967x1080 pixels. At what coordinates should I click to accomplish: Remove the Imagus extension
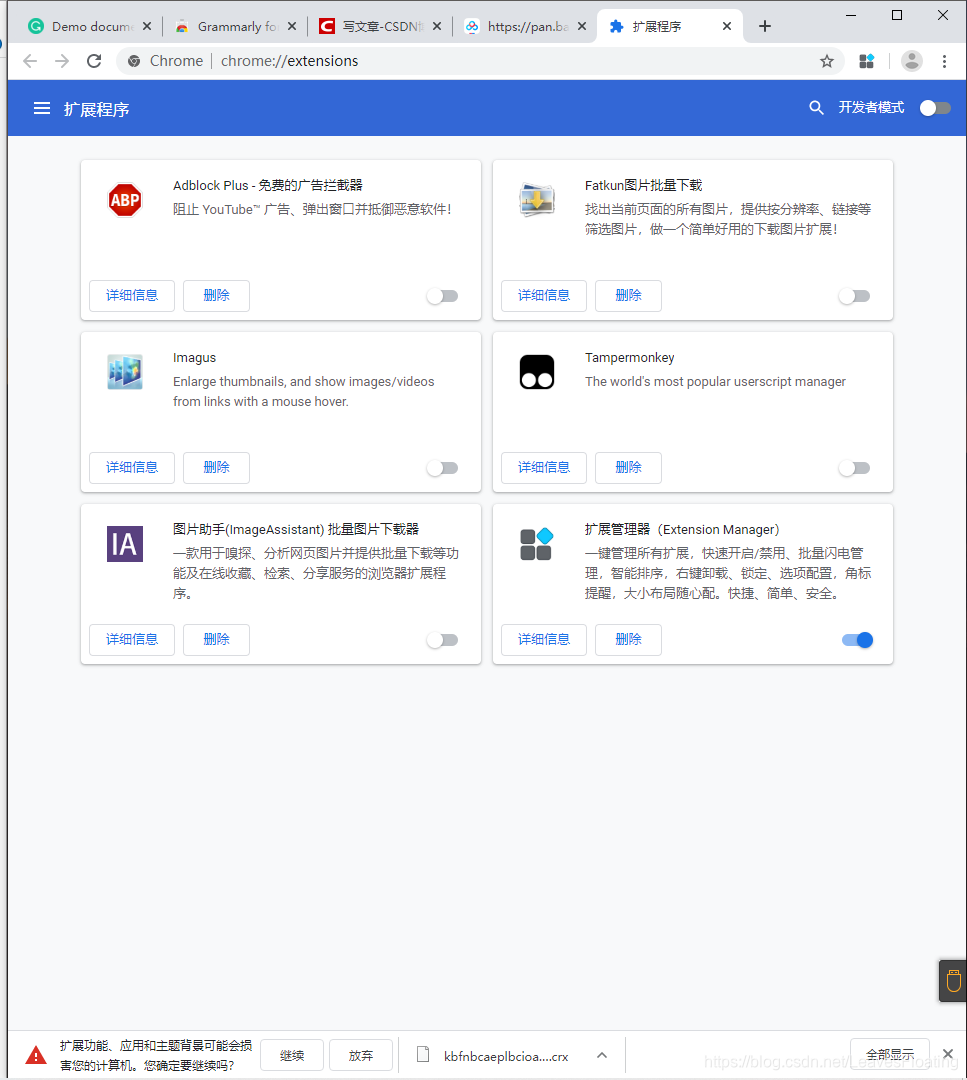tap(216, 468)
